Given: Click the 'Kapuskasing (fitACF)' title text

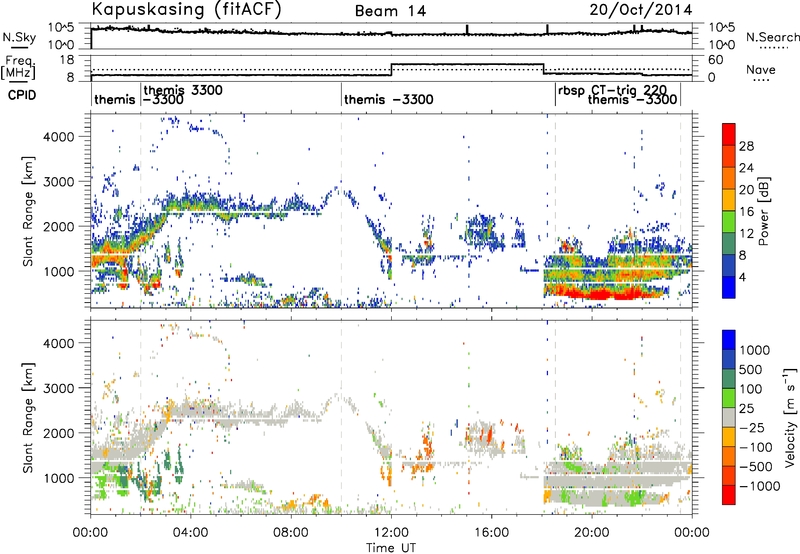Looking at the screenshot, I should tap(186, 9).
